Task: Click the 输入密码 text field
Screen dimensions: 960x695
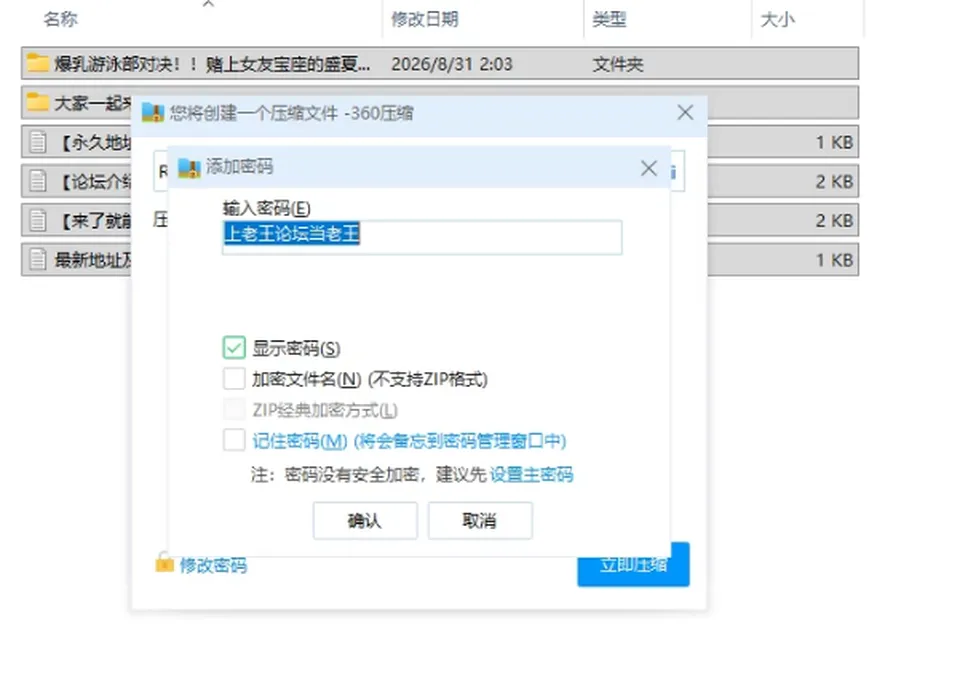Action: [422, 237]
